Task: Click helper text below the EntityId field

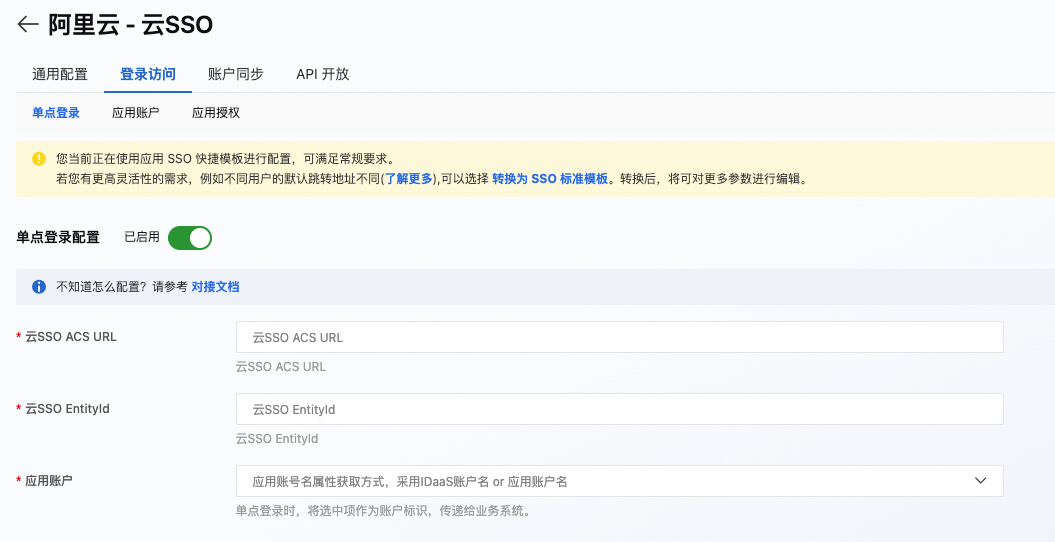Action: pos(277,439)
